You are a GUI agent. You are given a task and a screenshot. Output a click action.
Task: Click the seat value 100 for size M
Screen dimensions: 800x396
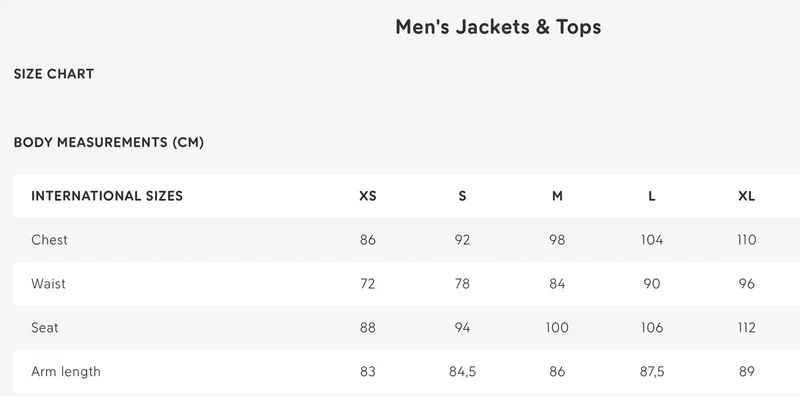point(557,328)
